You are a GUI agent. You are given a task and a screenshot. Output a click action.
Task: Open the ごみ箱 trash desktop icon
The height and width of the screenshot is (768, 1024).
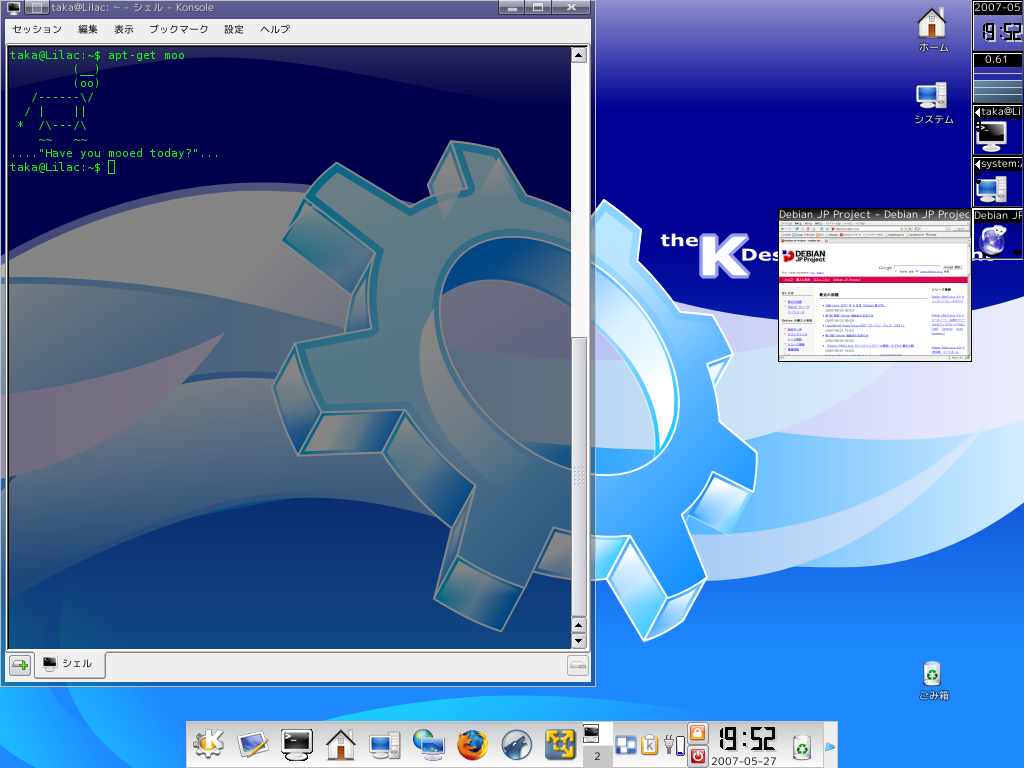[933, 680]
